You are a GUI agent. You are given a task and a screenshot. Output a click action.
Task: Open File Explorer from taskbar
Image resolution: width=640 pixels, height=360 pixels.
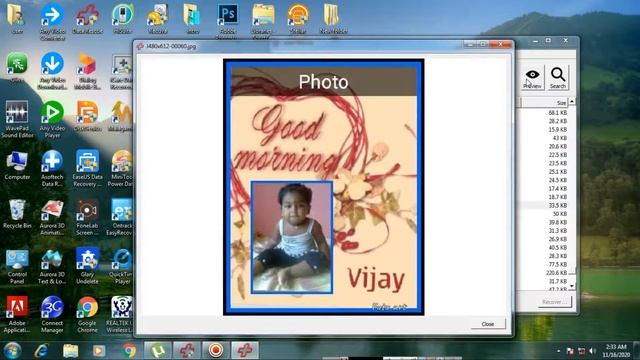pyautogui.click(x=71, y=351)
